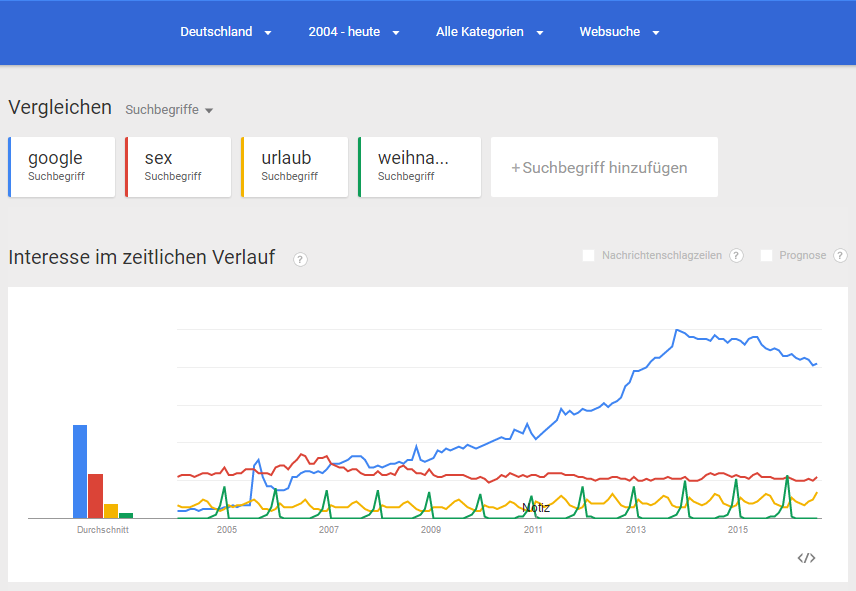
Task: Click the Notiz marker on the chart
Action: pos(536,508)
